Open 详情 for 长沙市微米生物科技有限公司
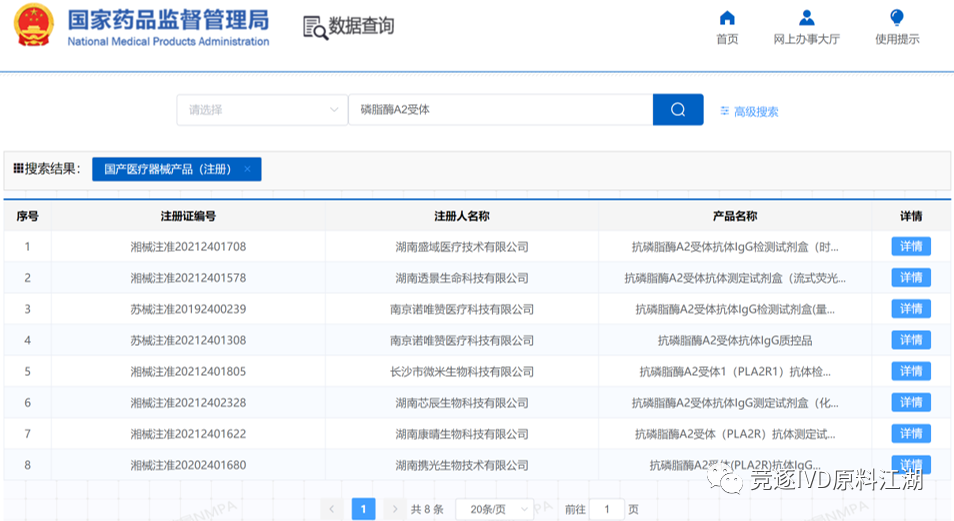 910,371
